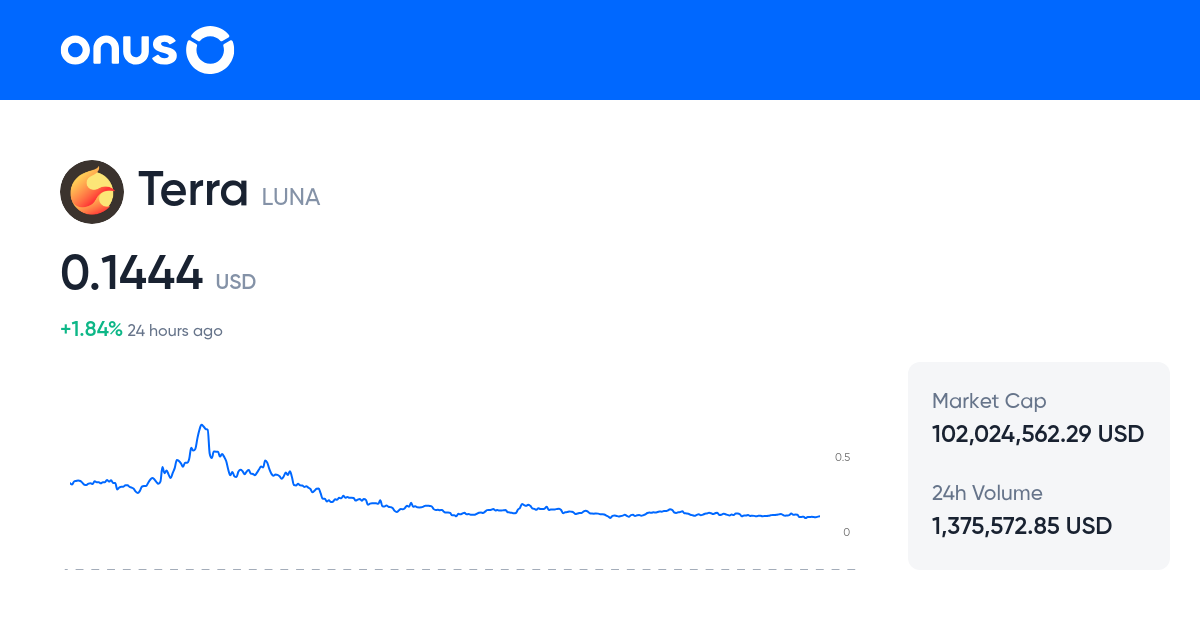
Task: Click the Terra LUNA coin icon
Action: (x=92, y=191)
